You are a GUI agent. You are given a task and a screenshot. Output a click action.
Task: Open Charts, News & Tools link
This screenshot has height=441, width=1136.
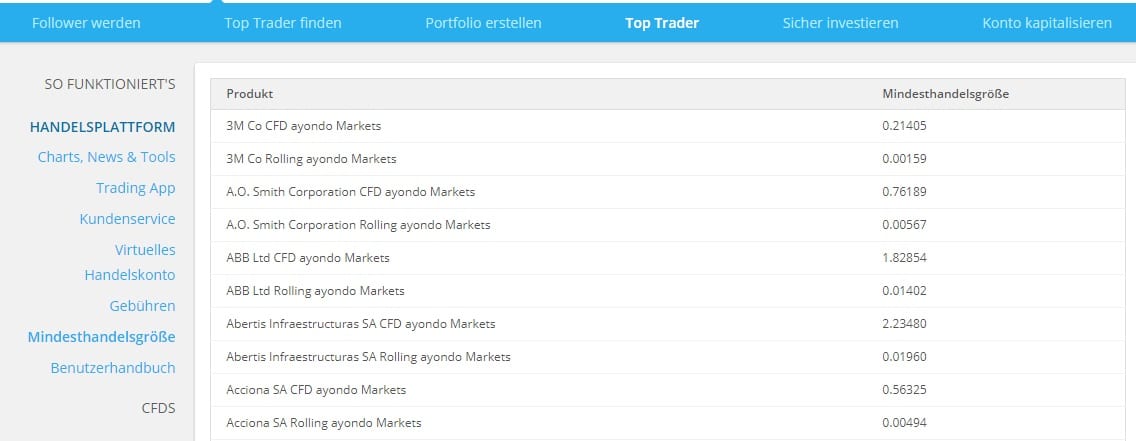[x=106, y=157]
